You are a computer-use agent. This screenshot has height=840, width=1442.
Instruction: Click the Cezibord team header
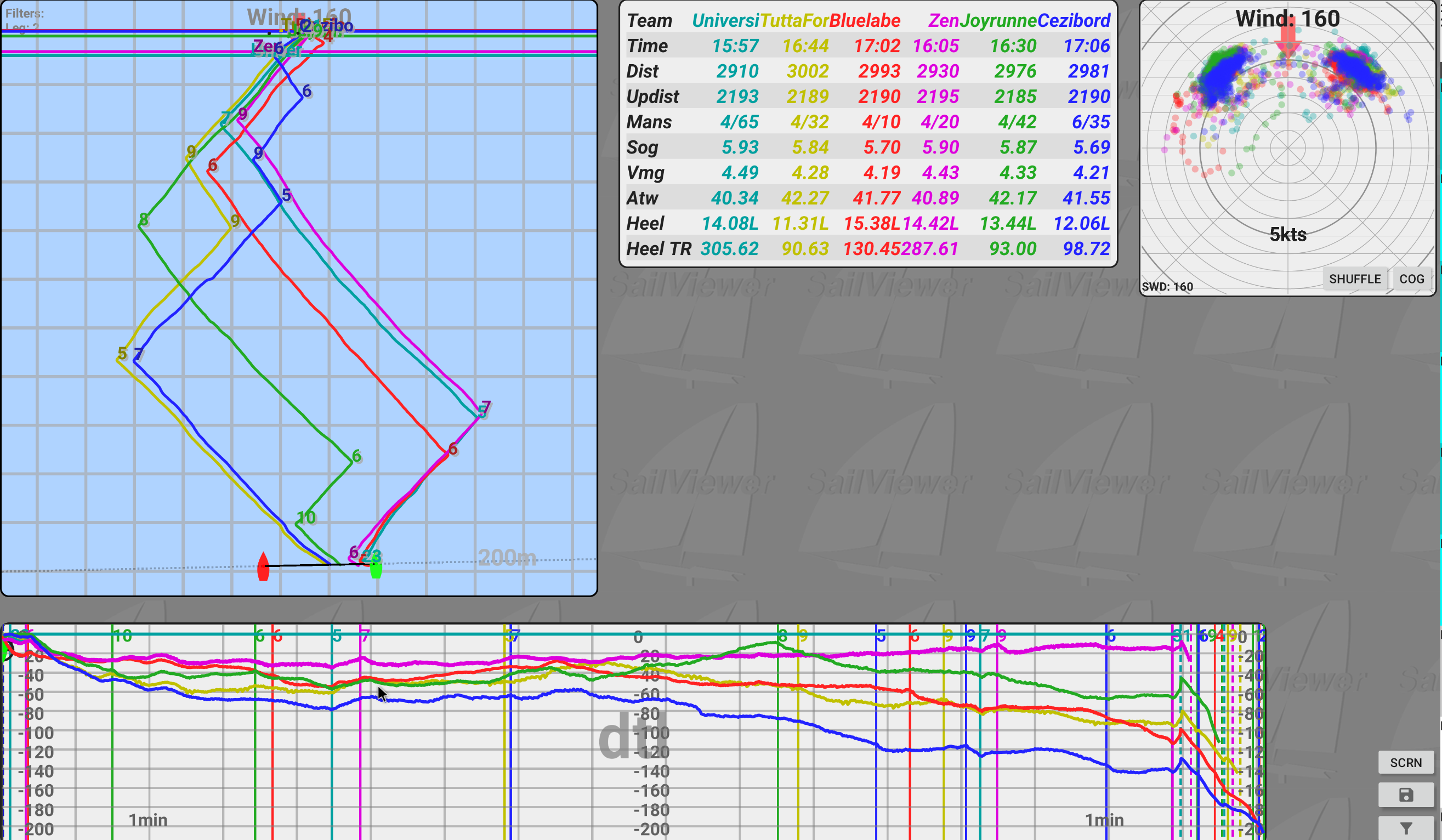click(x=1074, y=21)
